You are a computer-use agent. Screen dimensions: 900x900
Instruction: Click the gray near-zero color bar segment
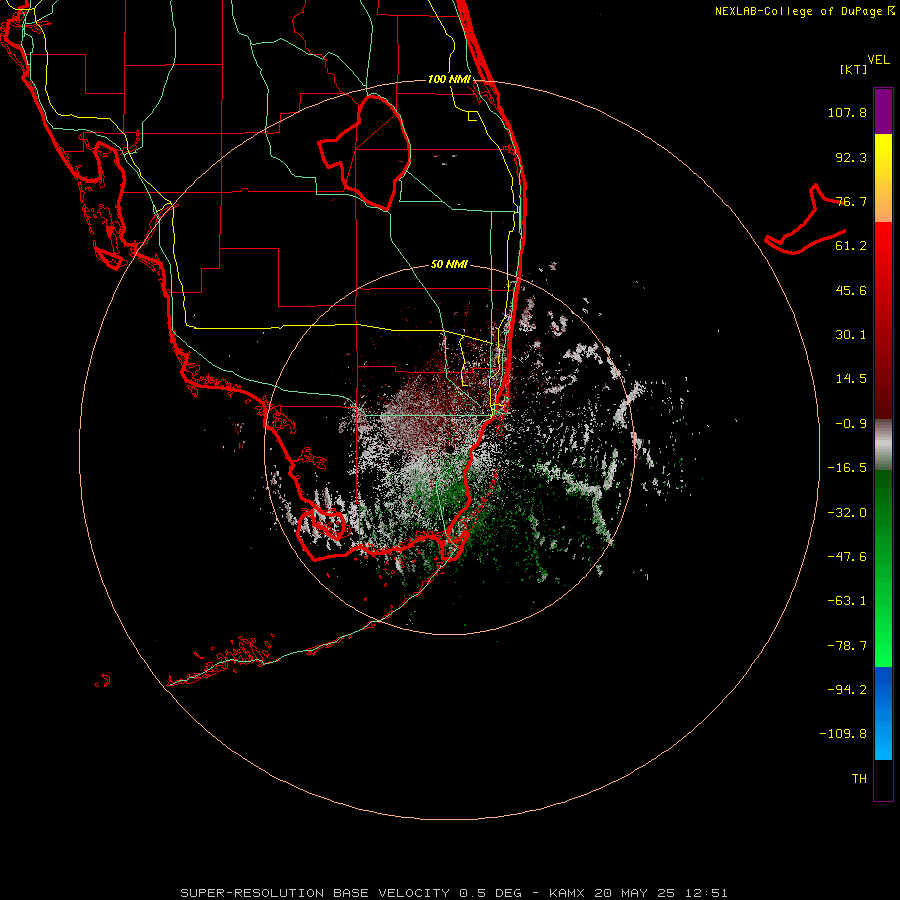[x=883, y=445]
